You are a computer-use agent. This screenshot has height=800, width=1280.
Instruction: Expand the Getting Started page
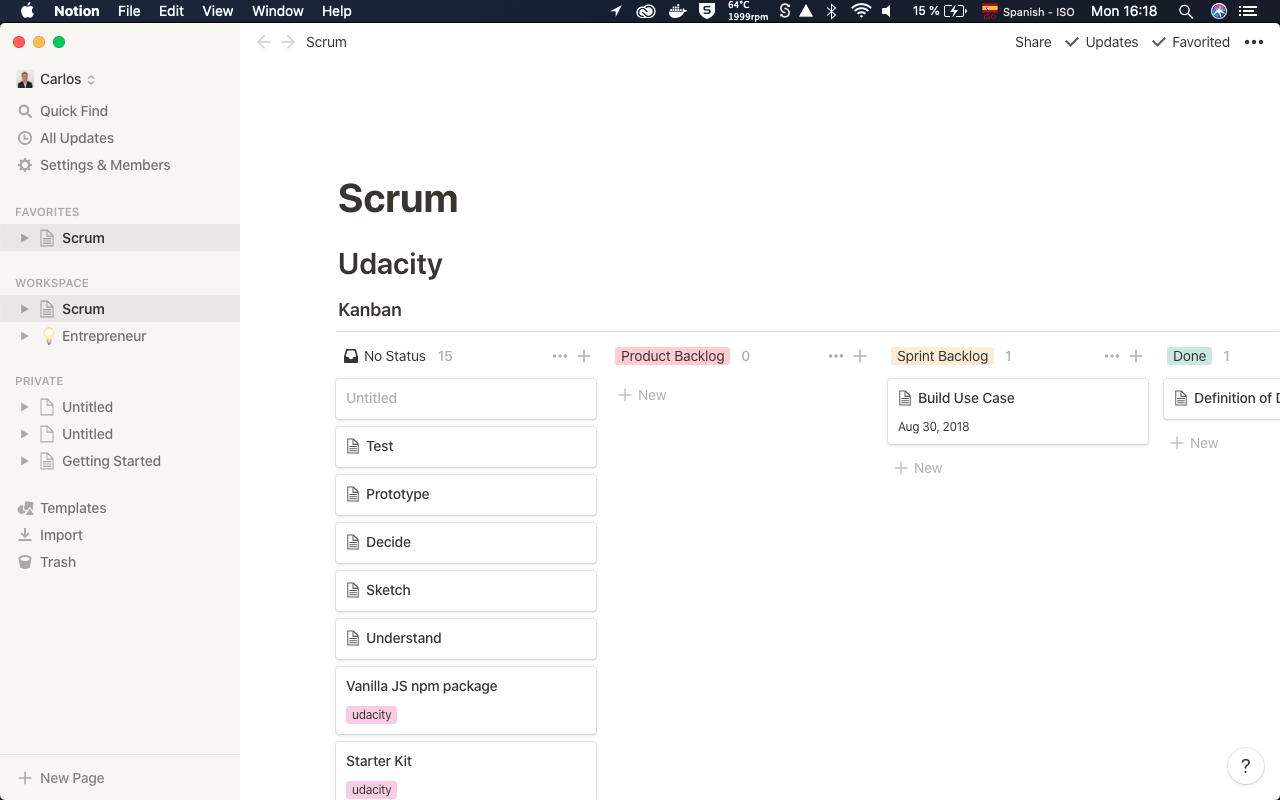click(x=25, y=461)
